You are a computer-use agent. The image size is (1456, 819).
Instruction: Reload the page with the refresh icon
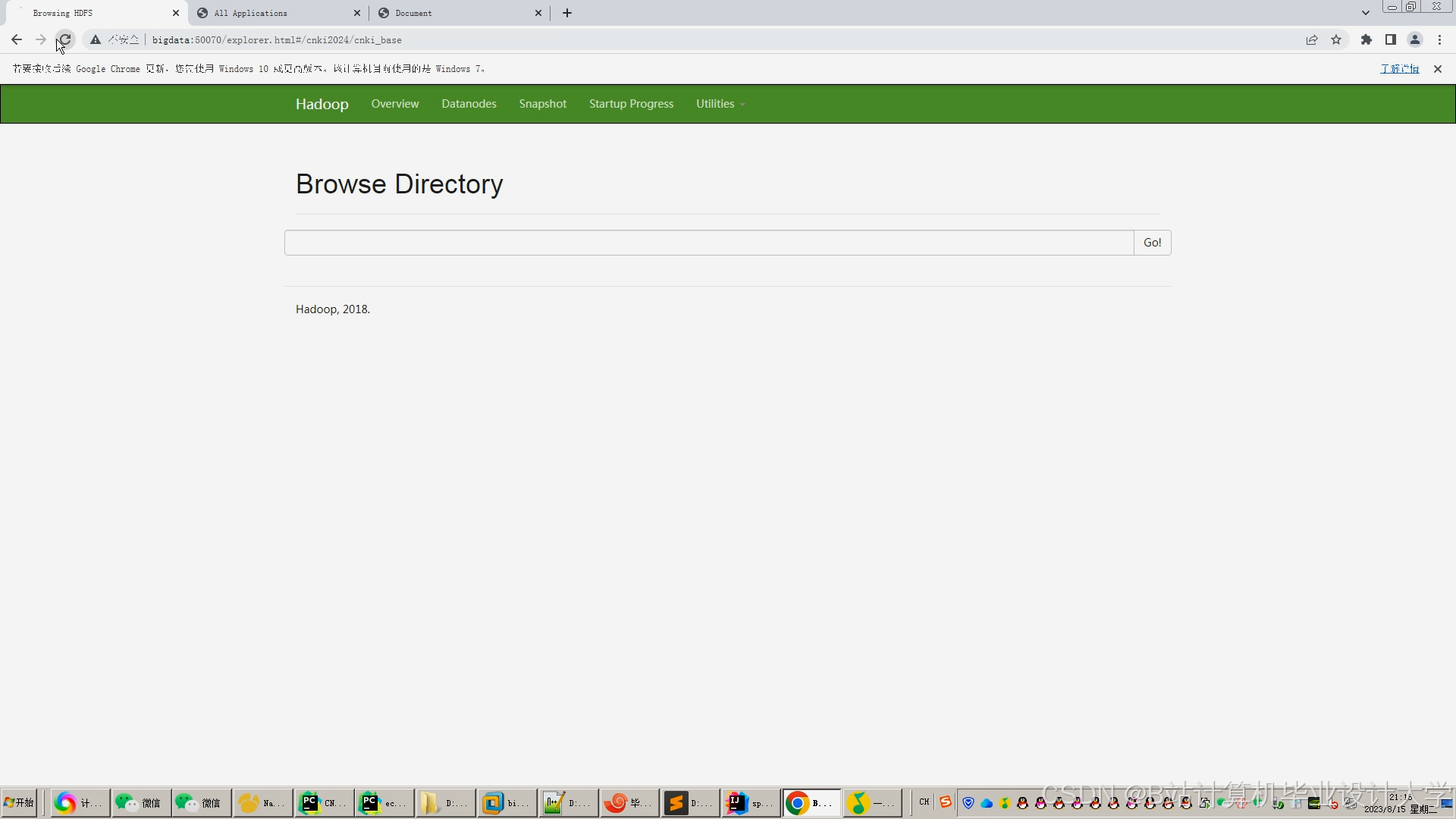[x=65, y=39]
